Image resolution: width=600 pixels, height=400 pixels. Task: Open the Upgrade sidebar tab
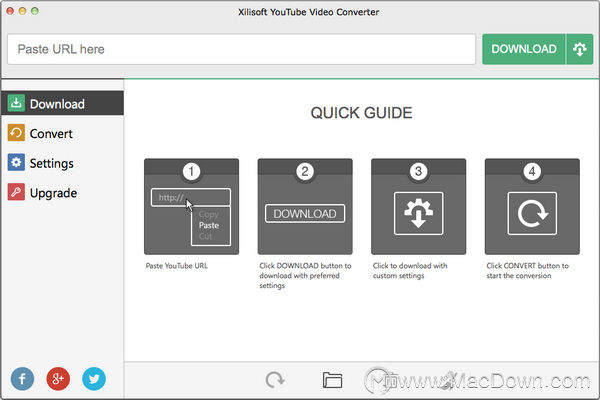(x=62, y=193)
